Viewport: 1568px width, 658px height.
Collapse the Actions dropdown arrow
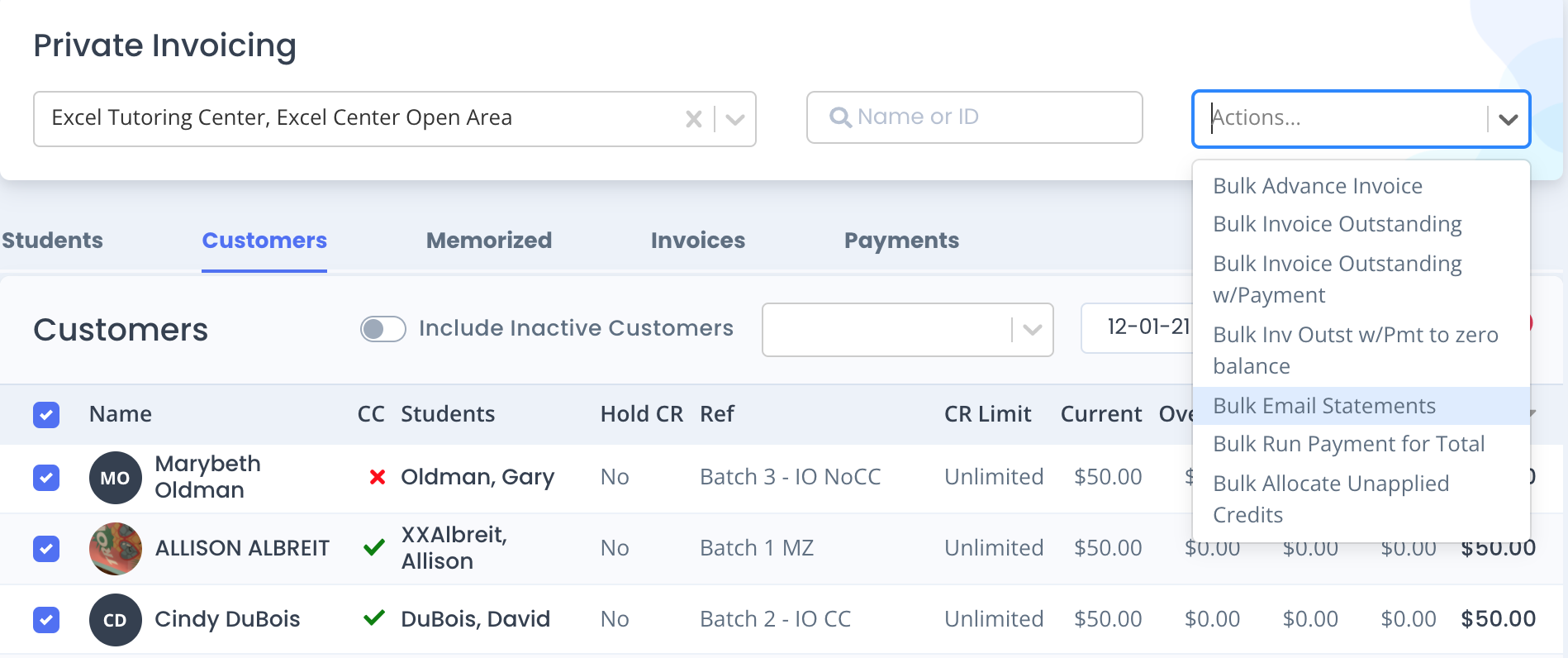[x=1508, y=119]
